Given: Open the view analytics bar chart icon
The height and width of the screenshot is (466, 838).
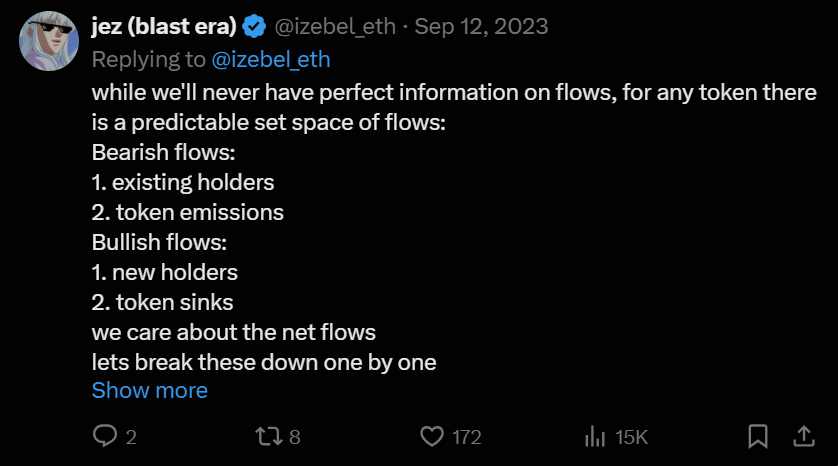Looking at the screenshot, I should [x=595, y=436].
